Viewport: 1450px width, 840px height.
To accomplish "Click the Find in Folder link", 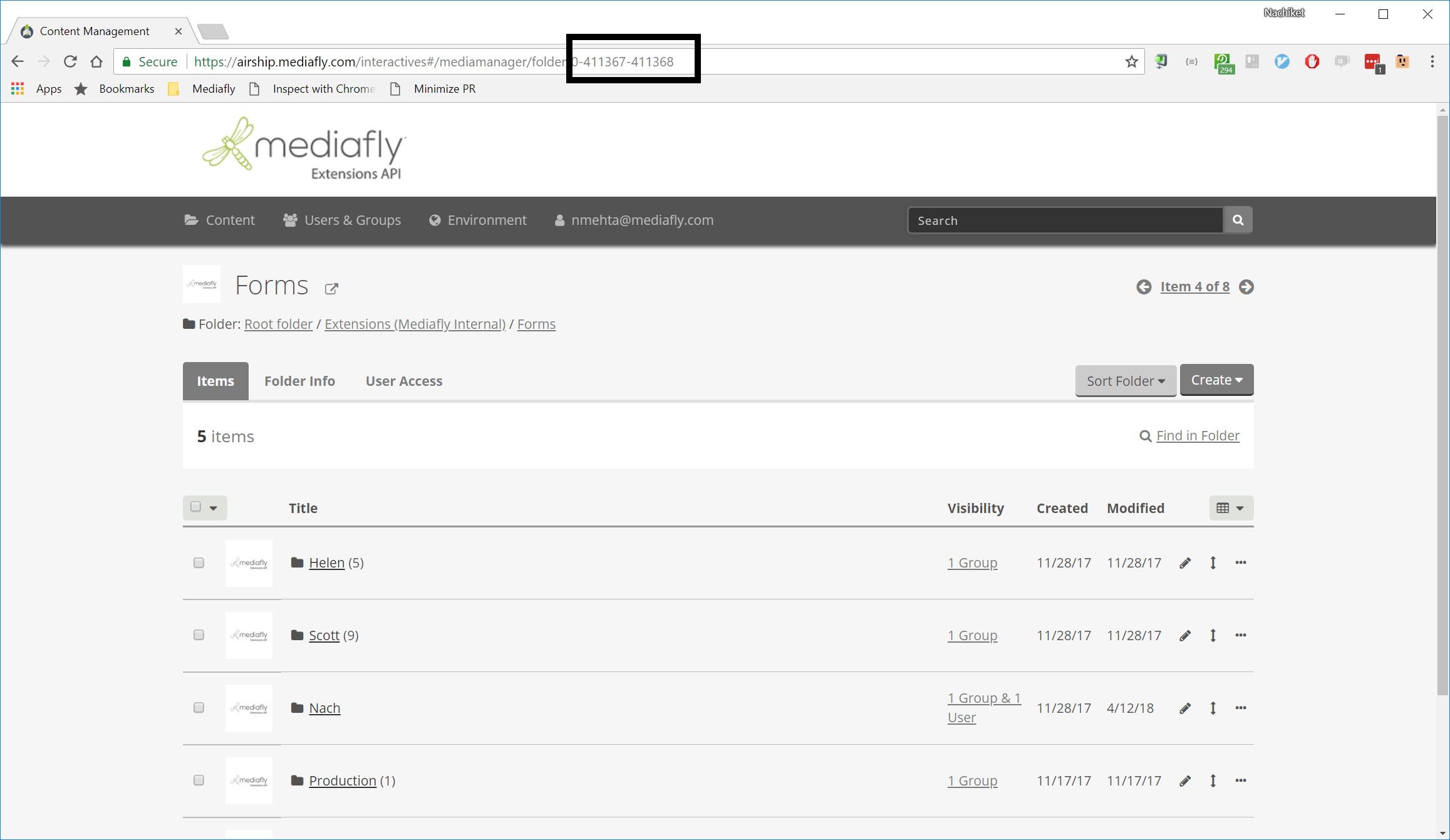I will 1197,436.
